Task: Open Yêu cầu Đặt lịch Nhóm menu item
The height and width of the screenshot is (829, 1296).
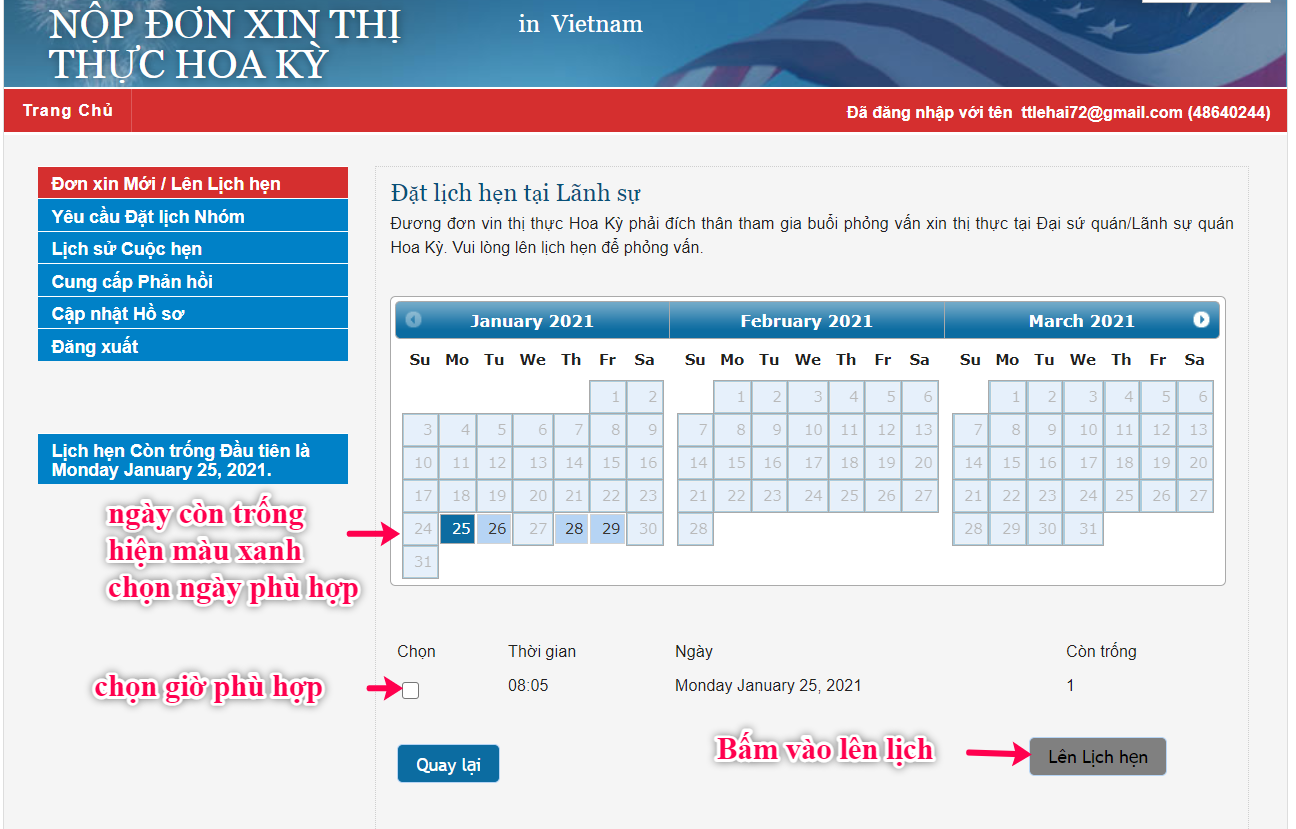Action: [193, 216]
